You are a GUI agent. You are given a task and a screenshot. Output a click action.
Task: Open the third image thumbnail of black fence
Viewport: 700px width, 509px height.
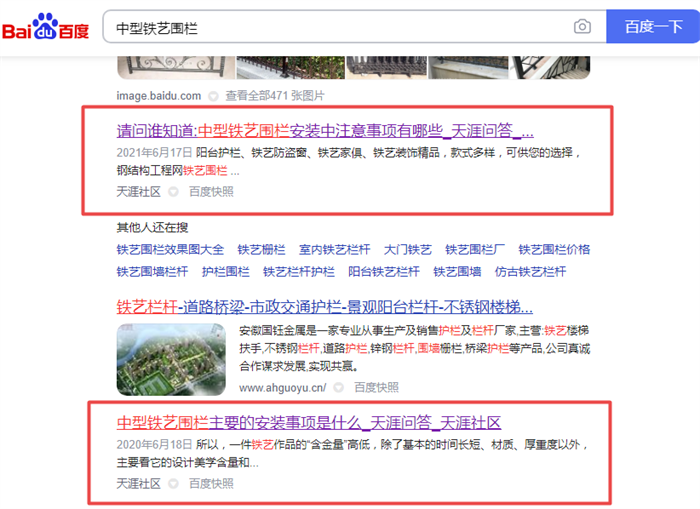pos(387,67)
